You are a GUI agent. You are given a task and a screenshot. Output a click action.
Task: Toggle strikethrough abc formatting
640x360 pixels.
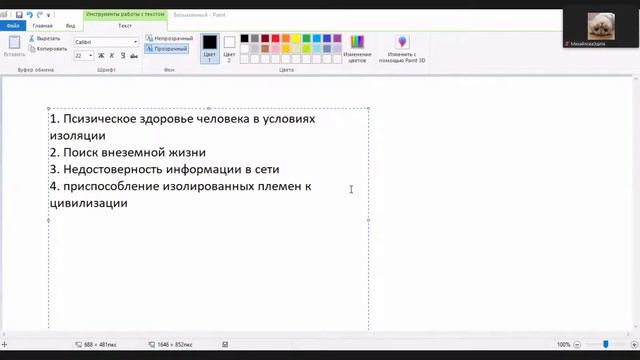tap(134, 56)
